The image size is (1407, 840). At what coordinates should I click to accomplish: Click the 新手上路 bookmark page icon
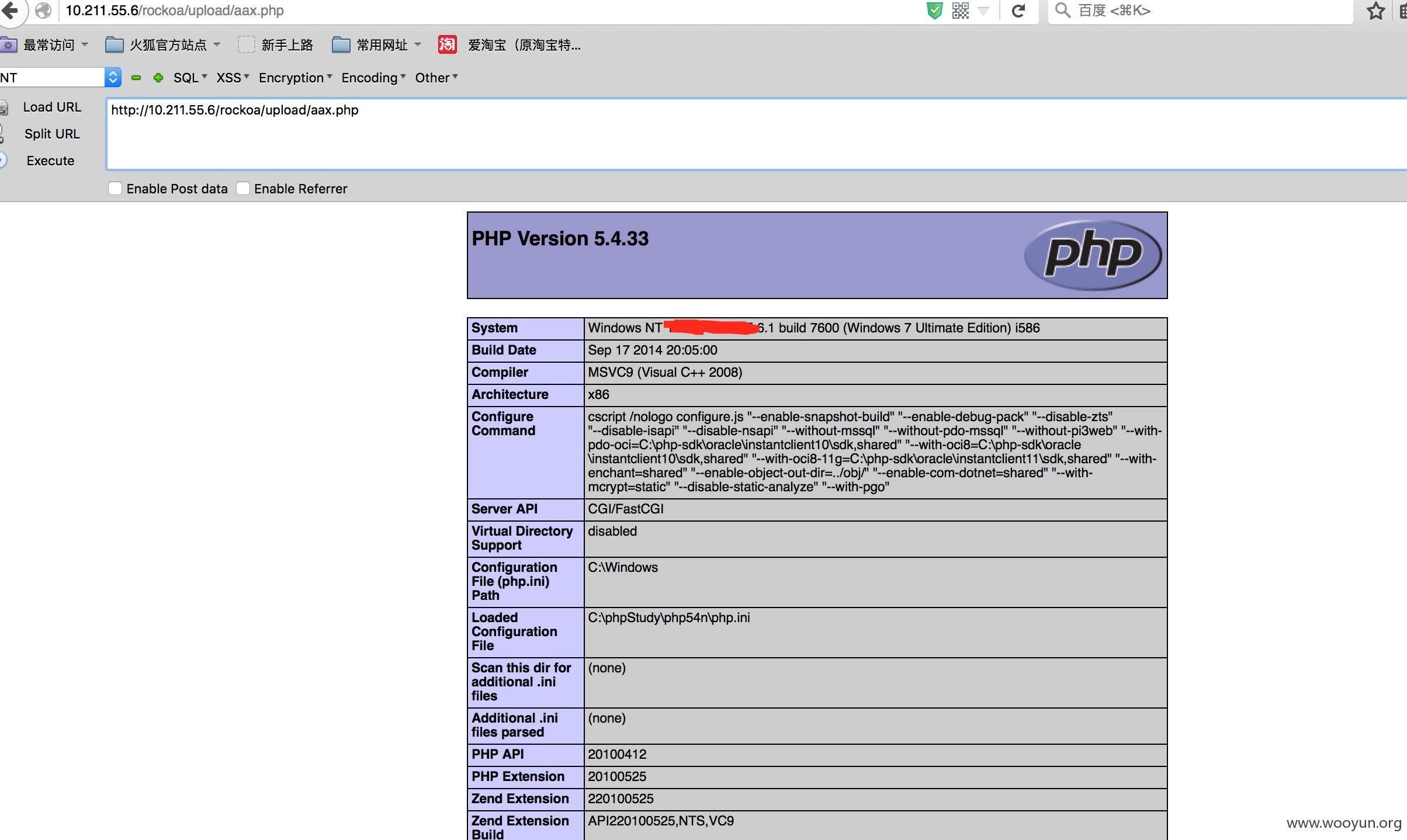[247, 45]
